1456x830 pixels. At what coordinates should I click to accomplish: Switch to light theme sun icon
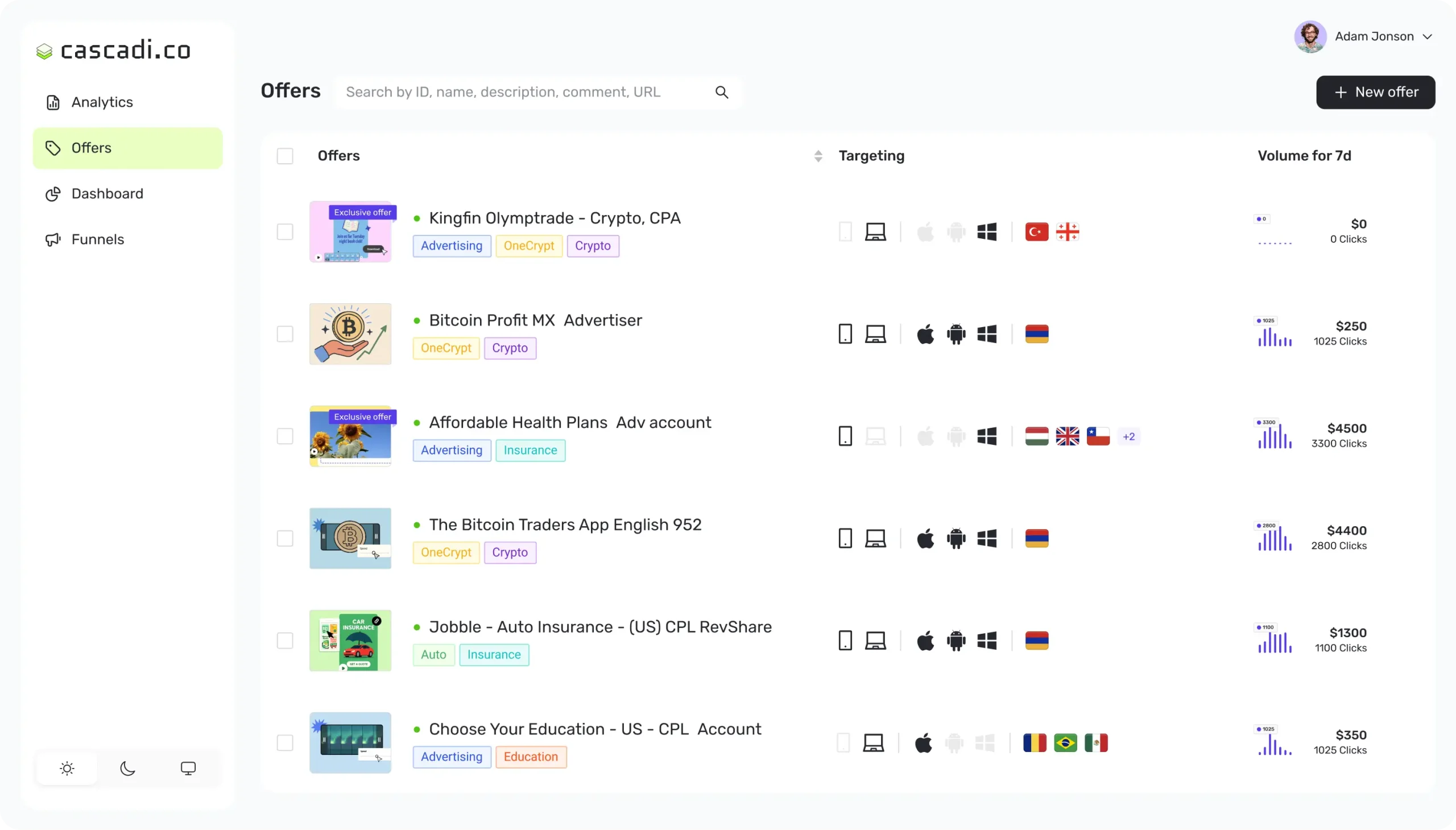[67, 768]
